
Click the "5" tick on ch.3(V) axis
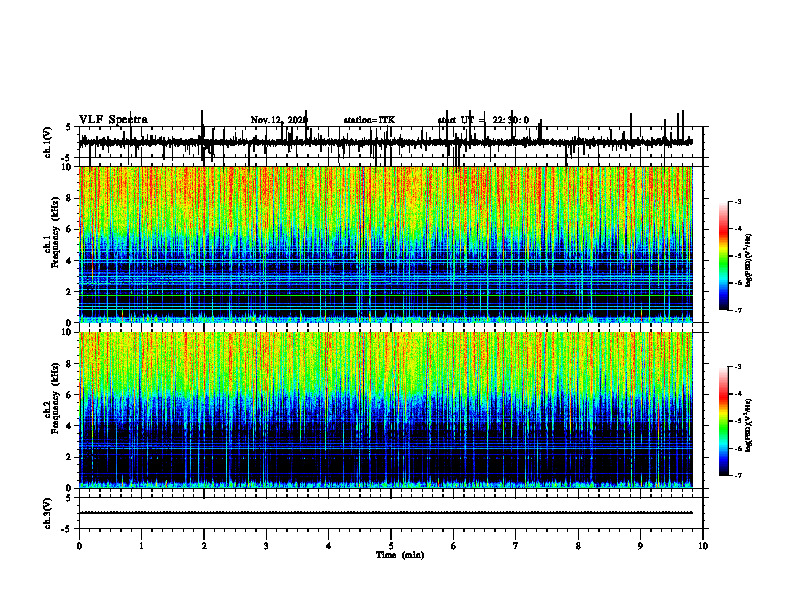pyautogui.click(x=68, y=498)
